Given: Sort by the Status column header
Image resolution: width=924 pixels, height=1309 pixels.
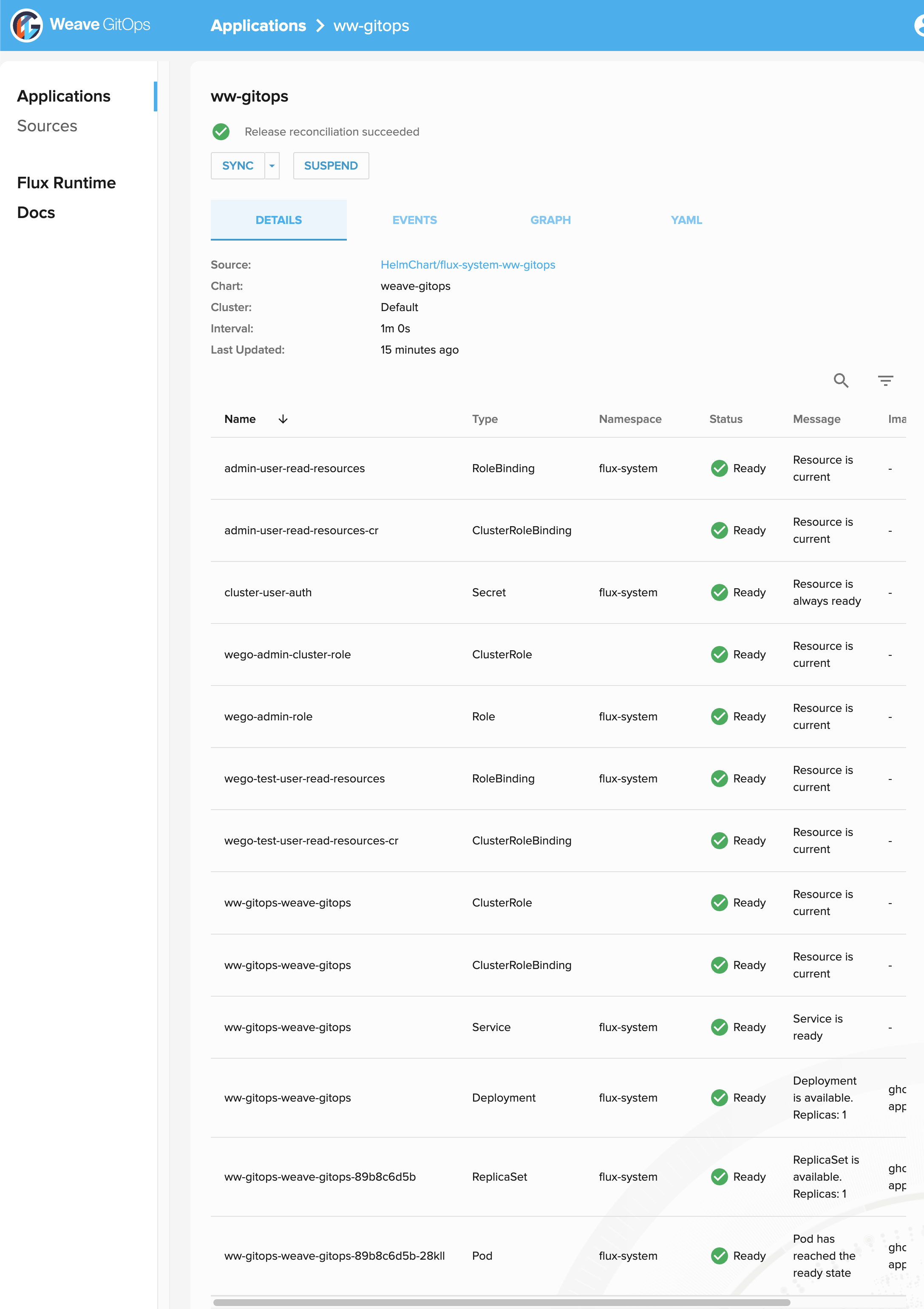Looking at the screenshot, I should click(x=725, y=419).
